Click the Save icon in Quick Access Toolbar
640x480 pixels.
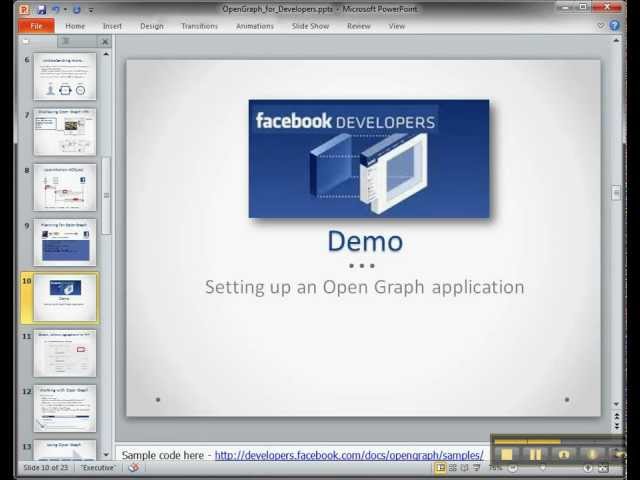click(x=42, y=9)
